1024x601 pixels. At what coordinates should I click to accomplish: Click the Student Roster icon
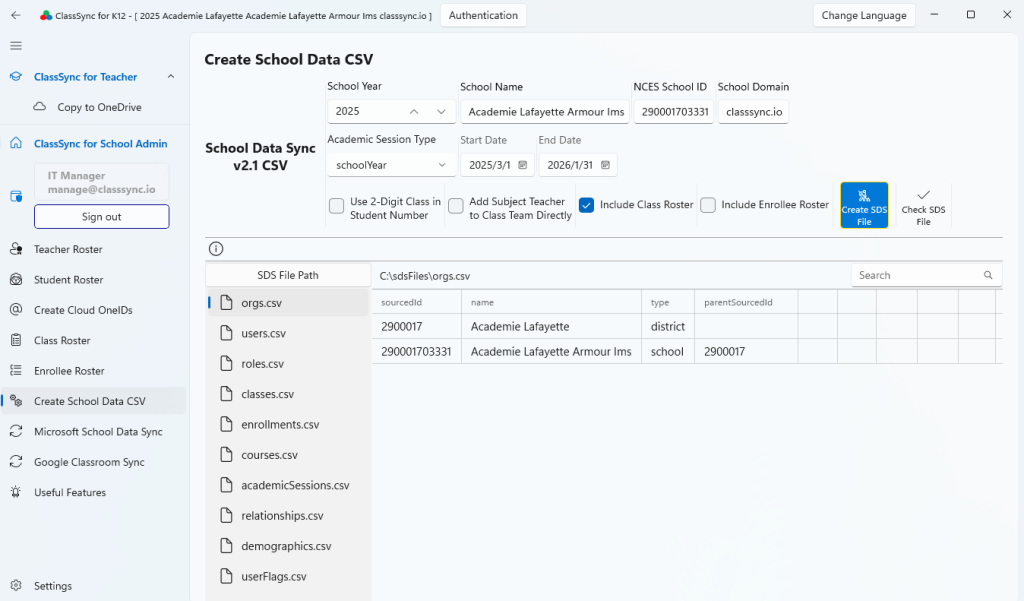16,280
